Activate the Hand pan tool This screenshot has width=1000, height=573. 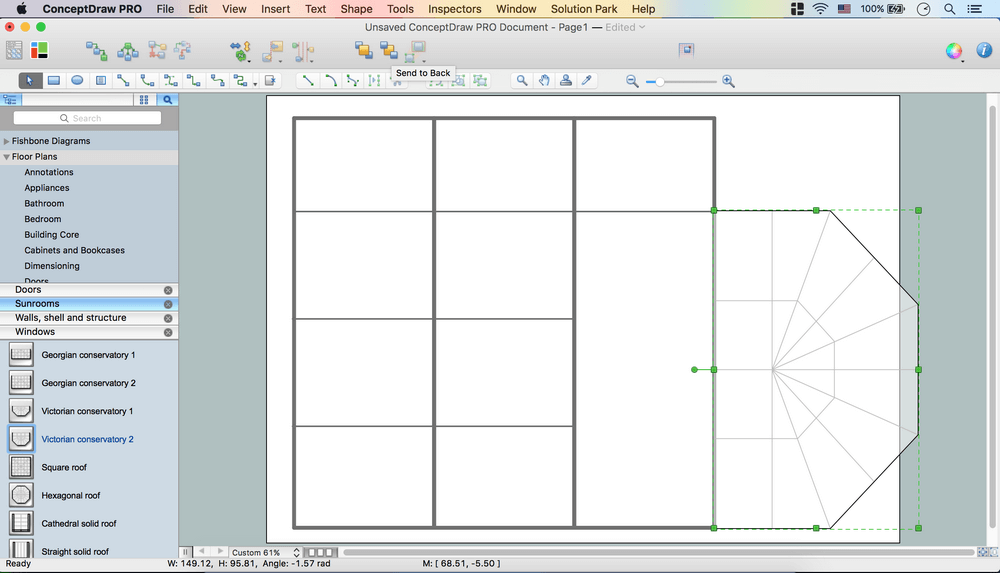pyautogui.click(x=544, y=81)
